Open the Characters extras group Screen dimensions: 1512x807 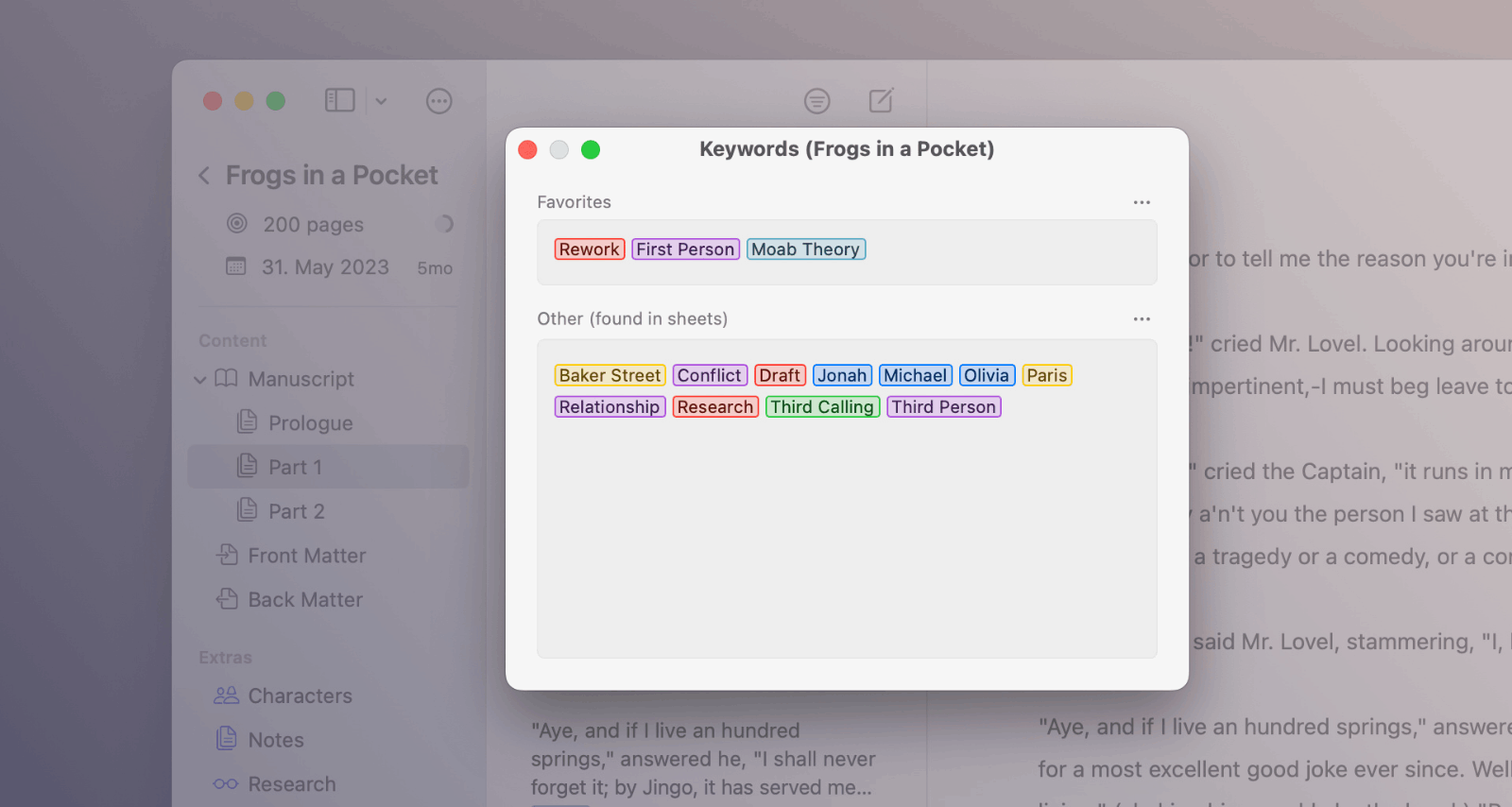click(300, 695)
